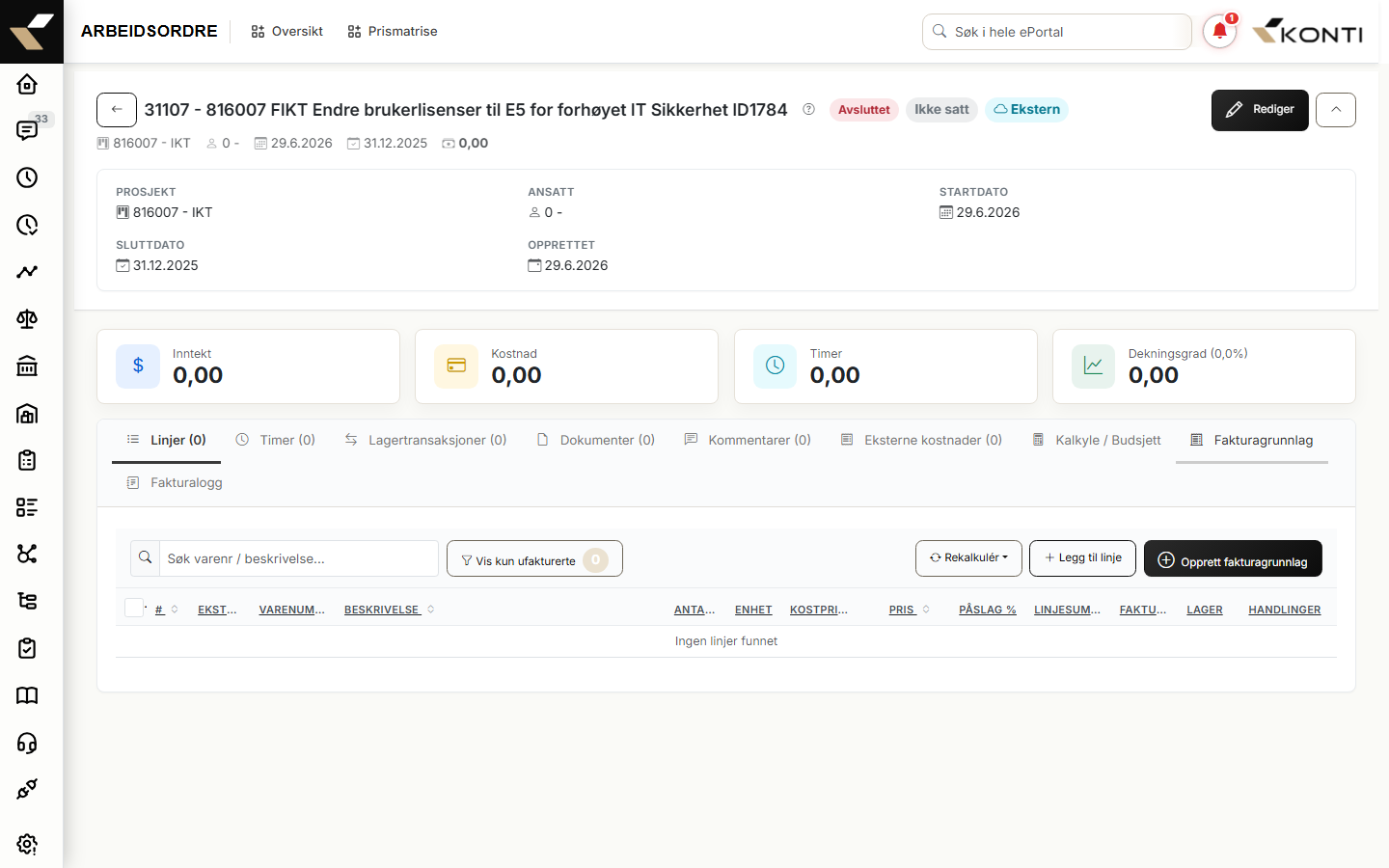
Task: Open the trend line chart icon
Action: [27, 272]
